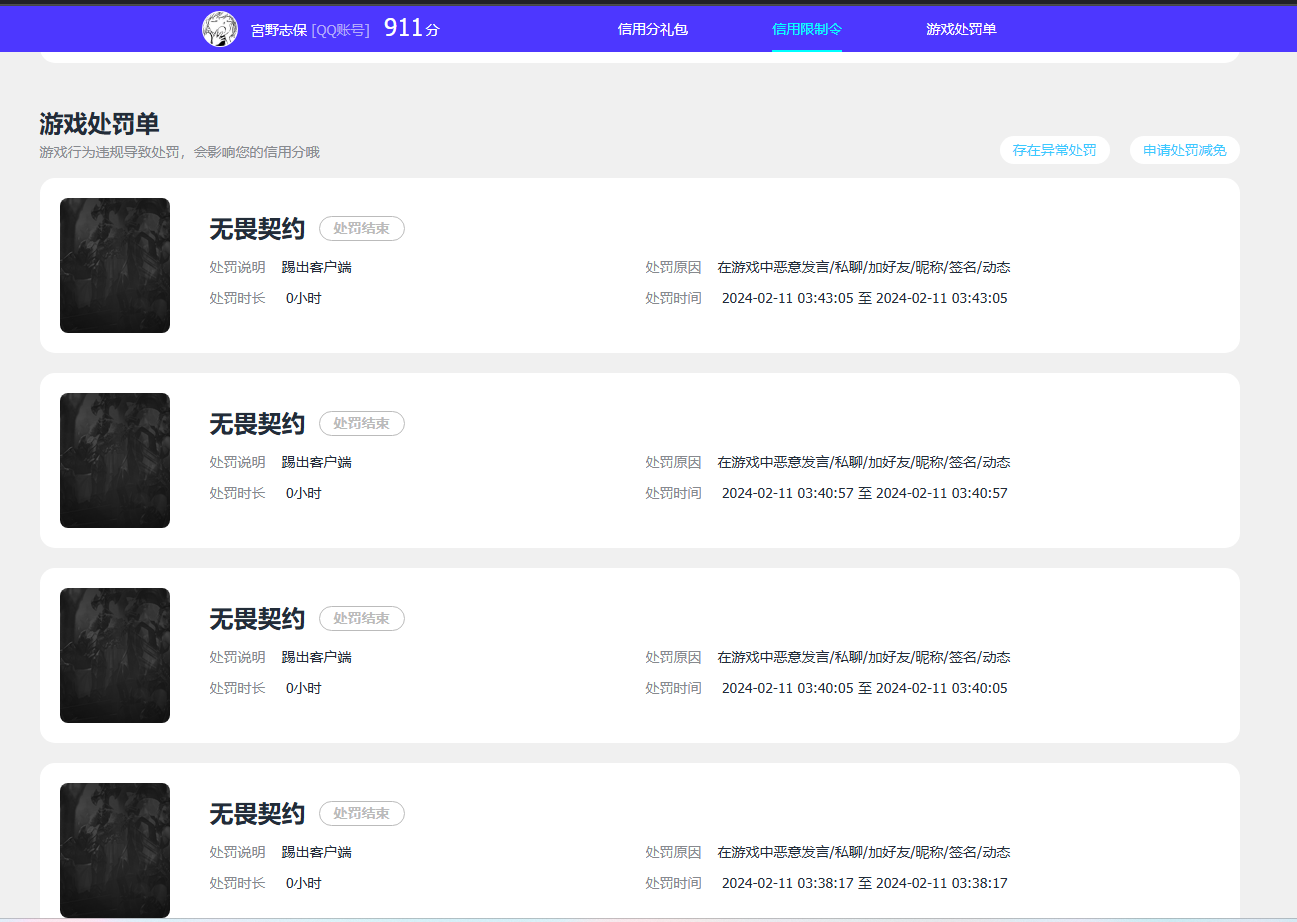The width and height of the screenshot is (1297, 922).
Task: Open the game thumbnail of the 03:40:05 penalty
Action: point(115,655)
